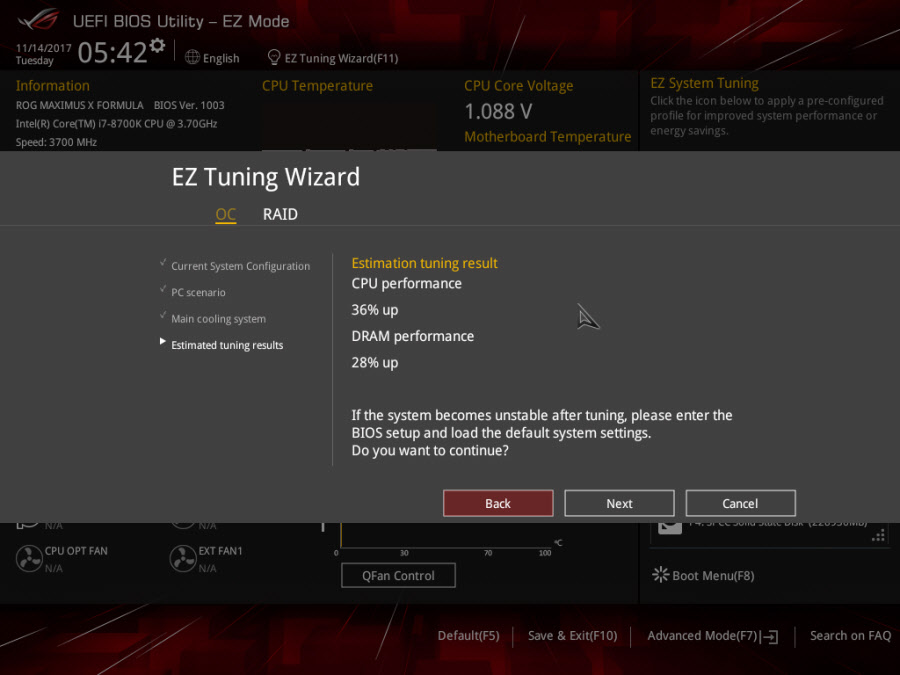Switch to the RAID tab
Screen dimensions: 900x675
280,214
